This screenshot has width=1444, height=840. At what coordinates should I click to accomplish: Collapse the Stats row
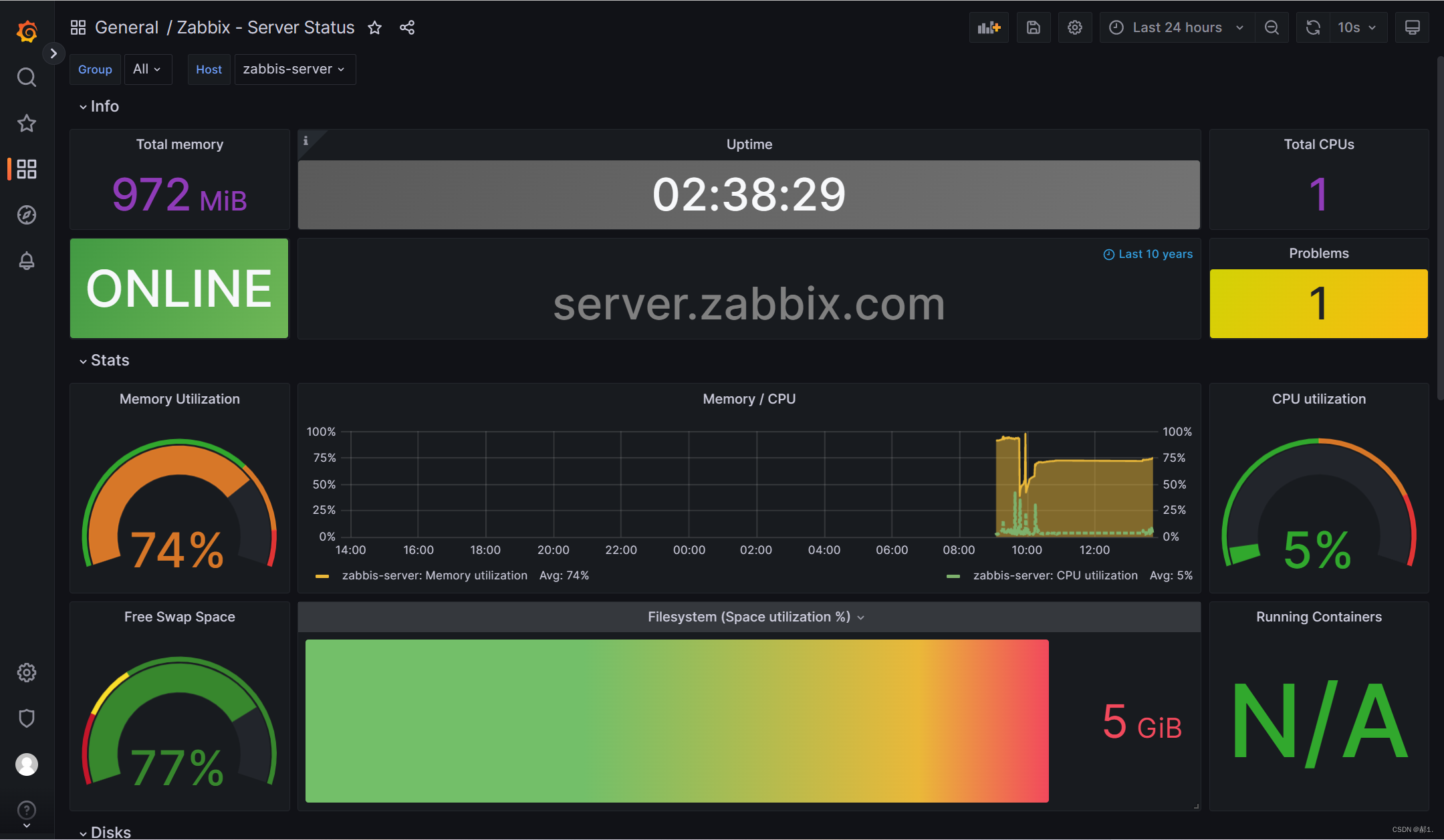coord(110,360)
